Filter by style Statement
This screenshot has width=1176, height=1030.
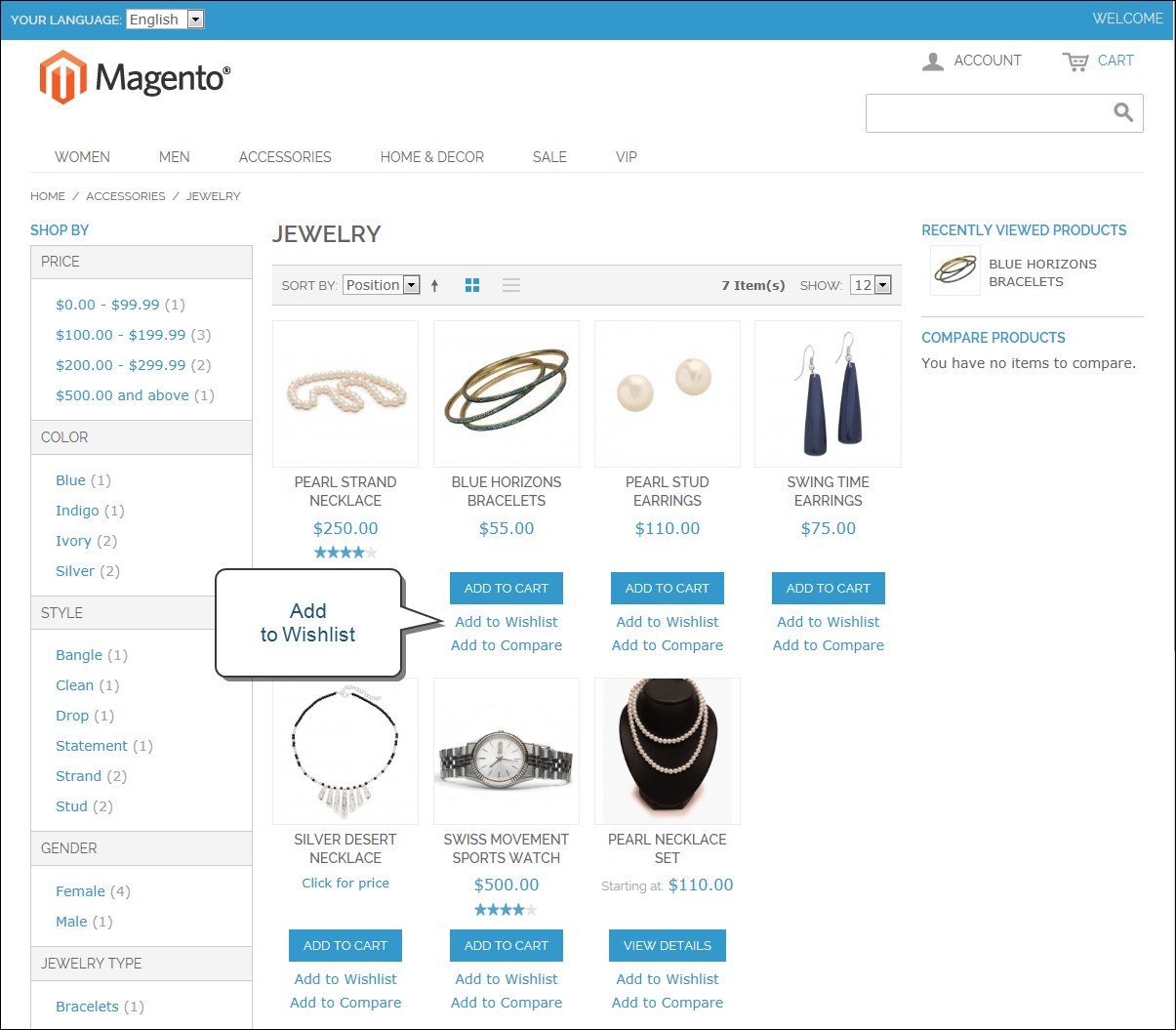92,746
